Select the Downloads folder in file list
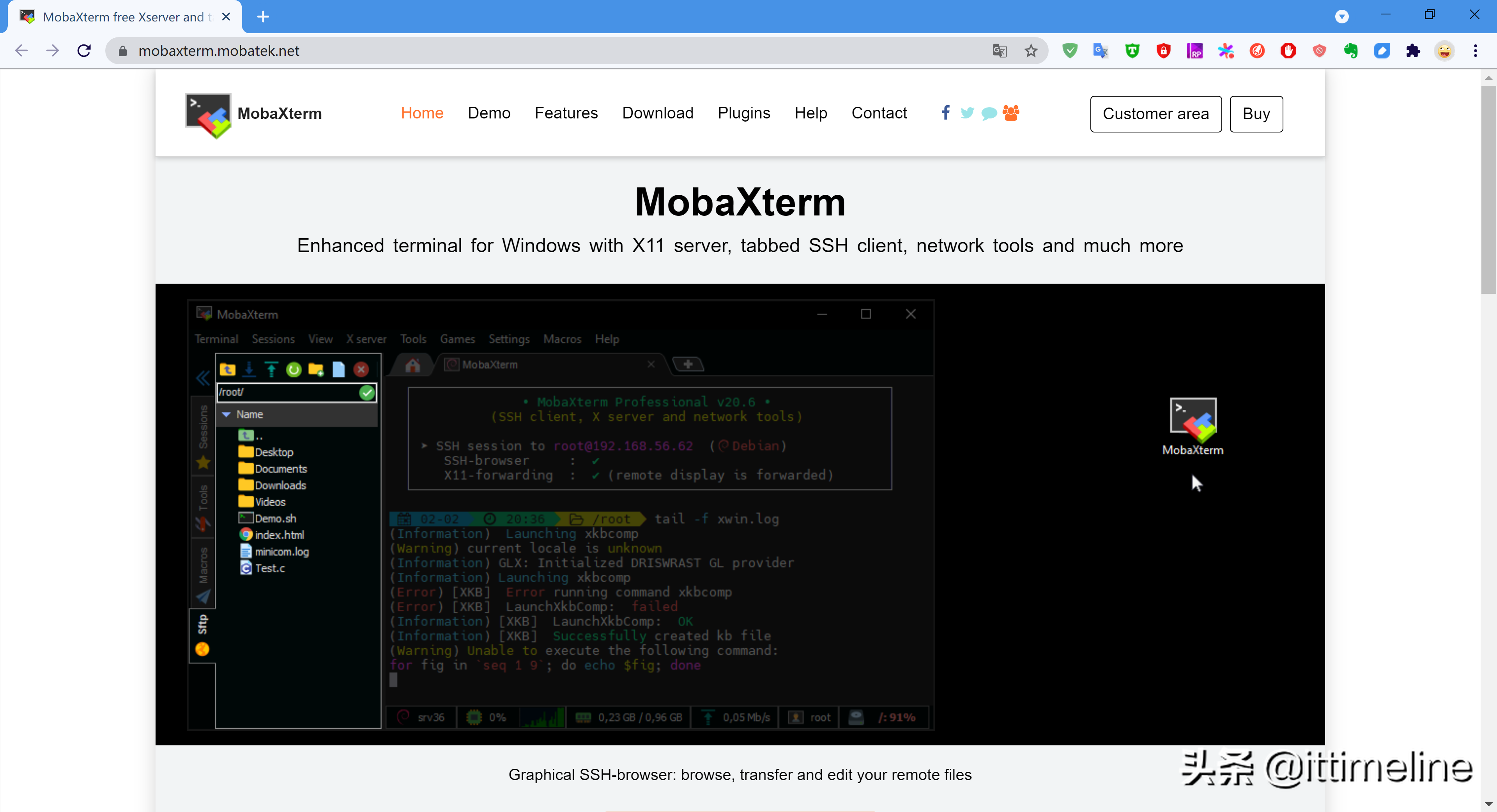1497x812 pixels. (x=272, y=485)
